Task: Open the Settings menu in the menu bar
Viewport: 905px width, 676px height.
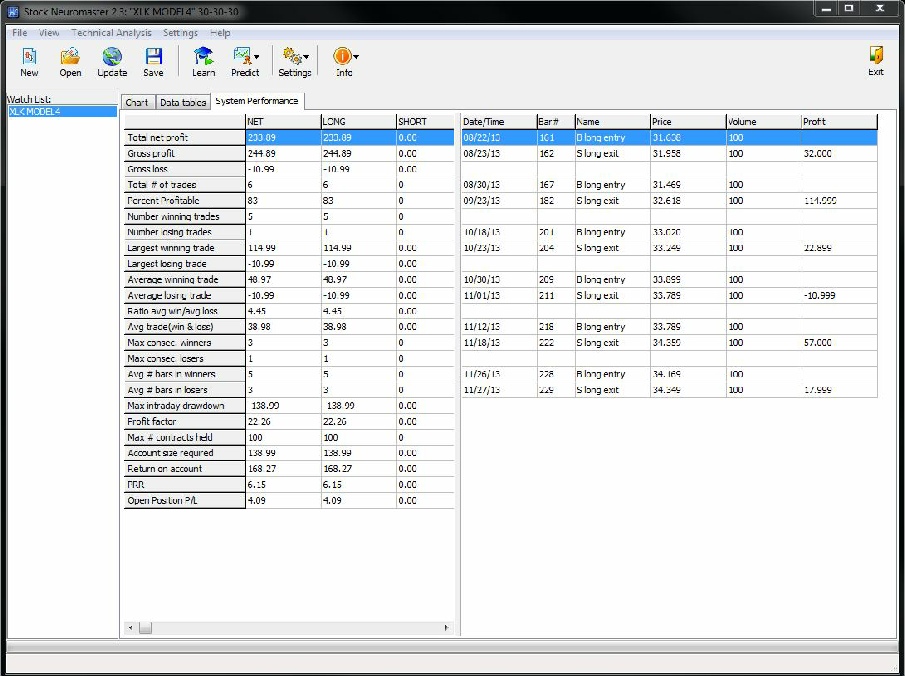Action: click(180, 33)
